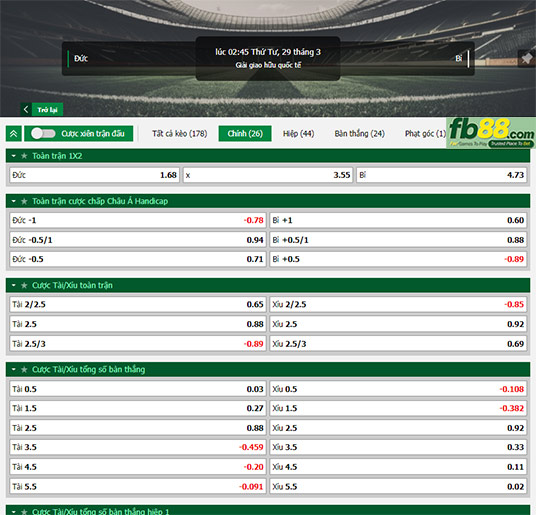The width and height of the screenshot is (536, 515).
Task: Pick Đức win odds 1.68
Action: [94, 175]
